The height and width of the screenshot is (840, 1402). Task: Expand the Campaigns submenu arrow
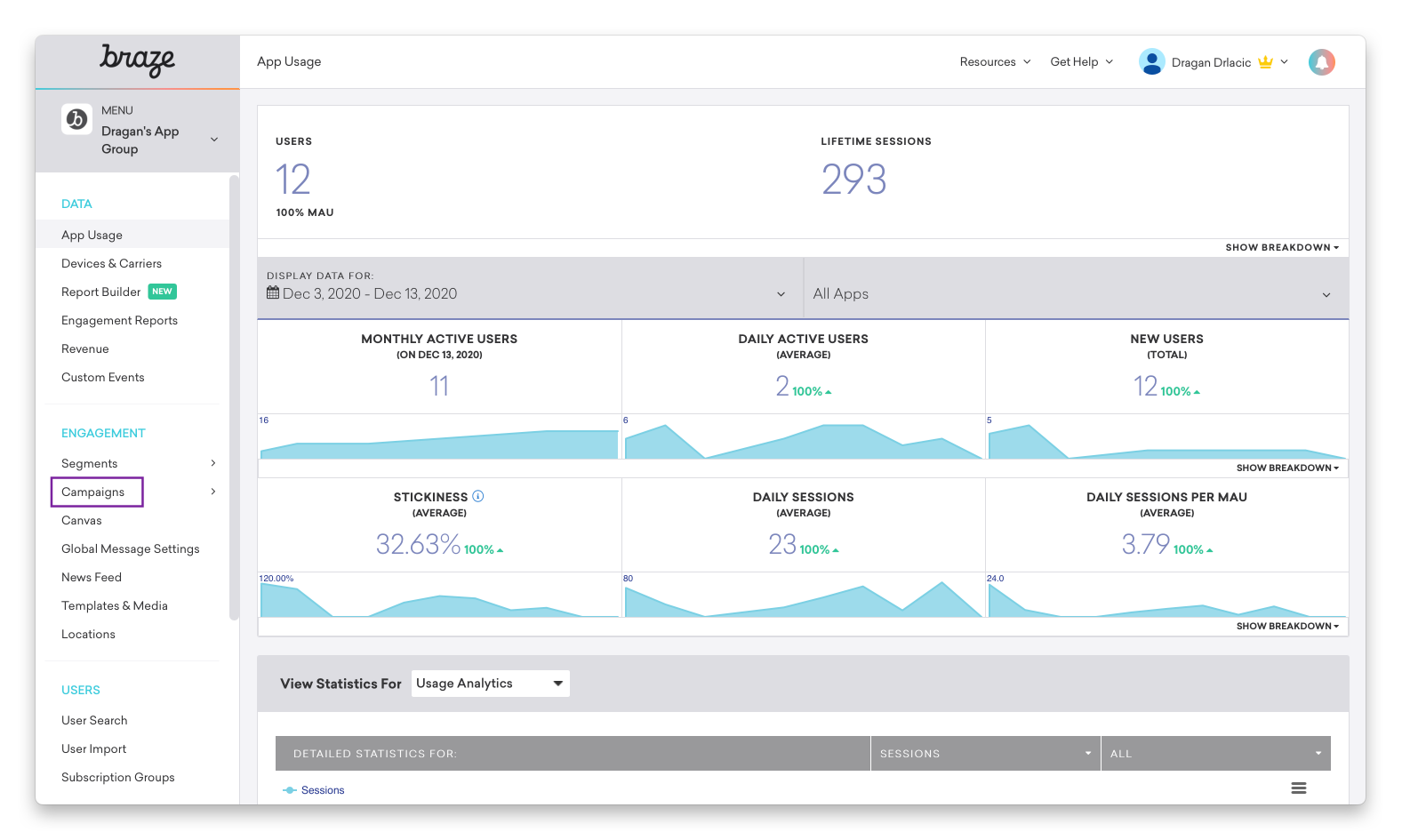pyautogui.click(x=213, y=492)
